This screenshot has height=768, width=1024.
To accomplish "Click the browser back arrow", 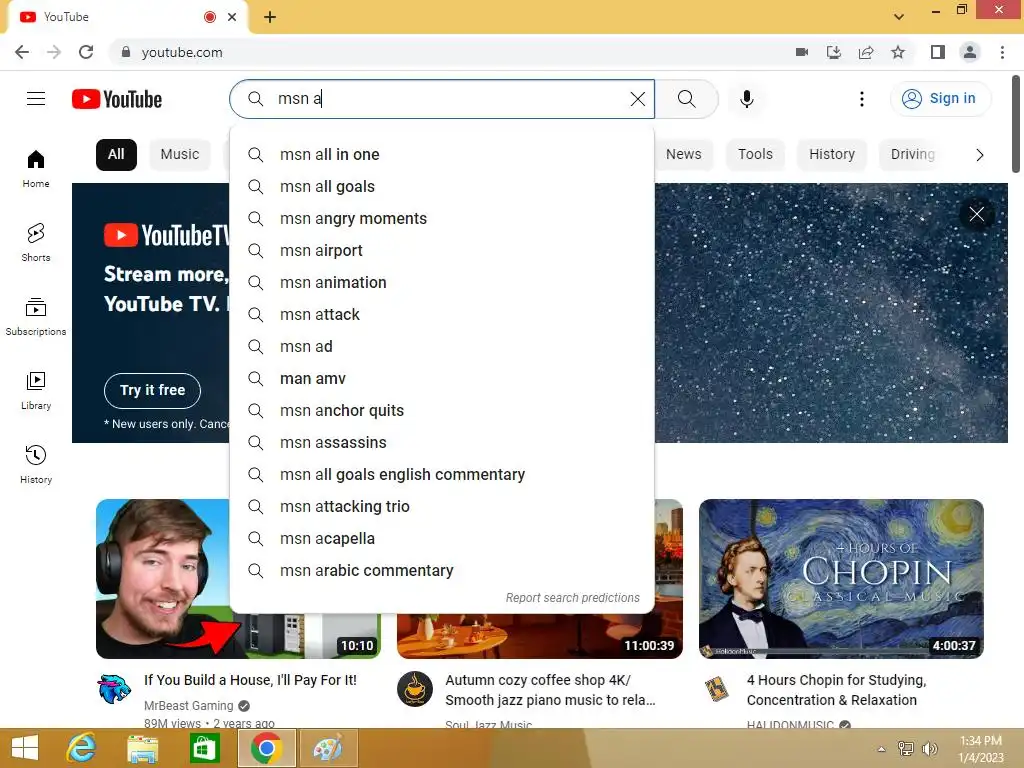I will (22, 52).
